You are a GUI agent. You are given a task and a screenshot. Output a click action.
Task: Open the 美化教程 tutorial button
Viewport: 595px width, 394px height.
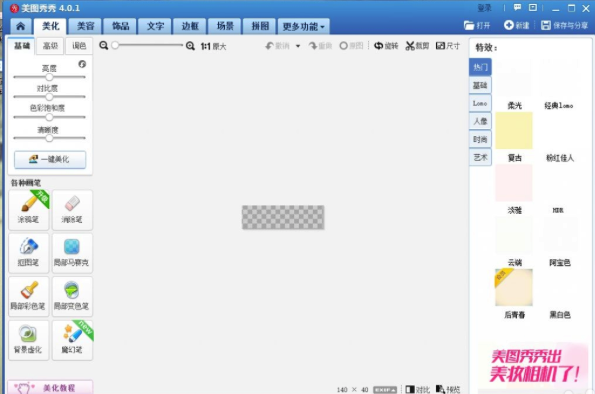[x=50, y=387]
